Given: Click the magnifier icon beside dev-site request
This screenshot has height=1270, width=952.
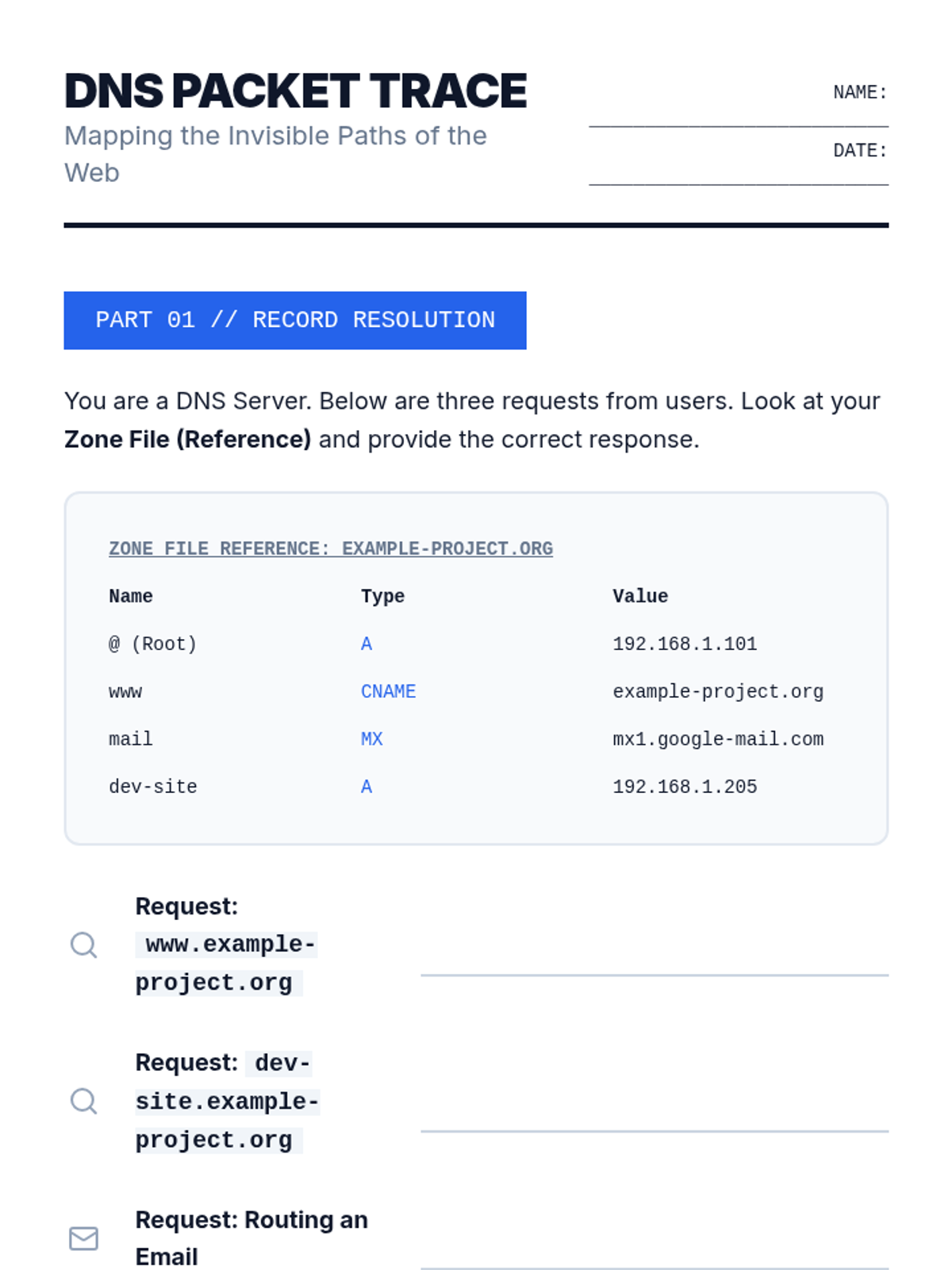Looking at the screenshot, I should [x=83, y=1101].
